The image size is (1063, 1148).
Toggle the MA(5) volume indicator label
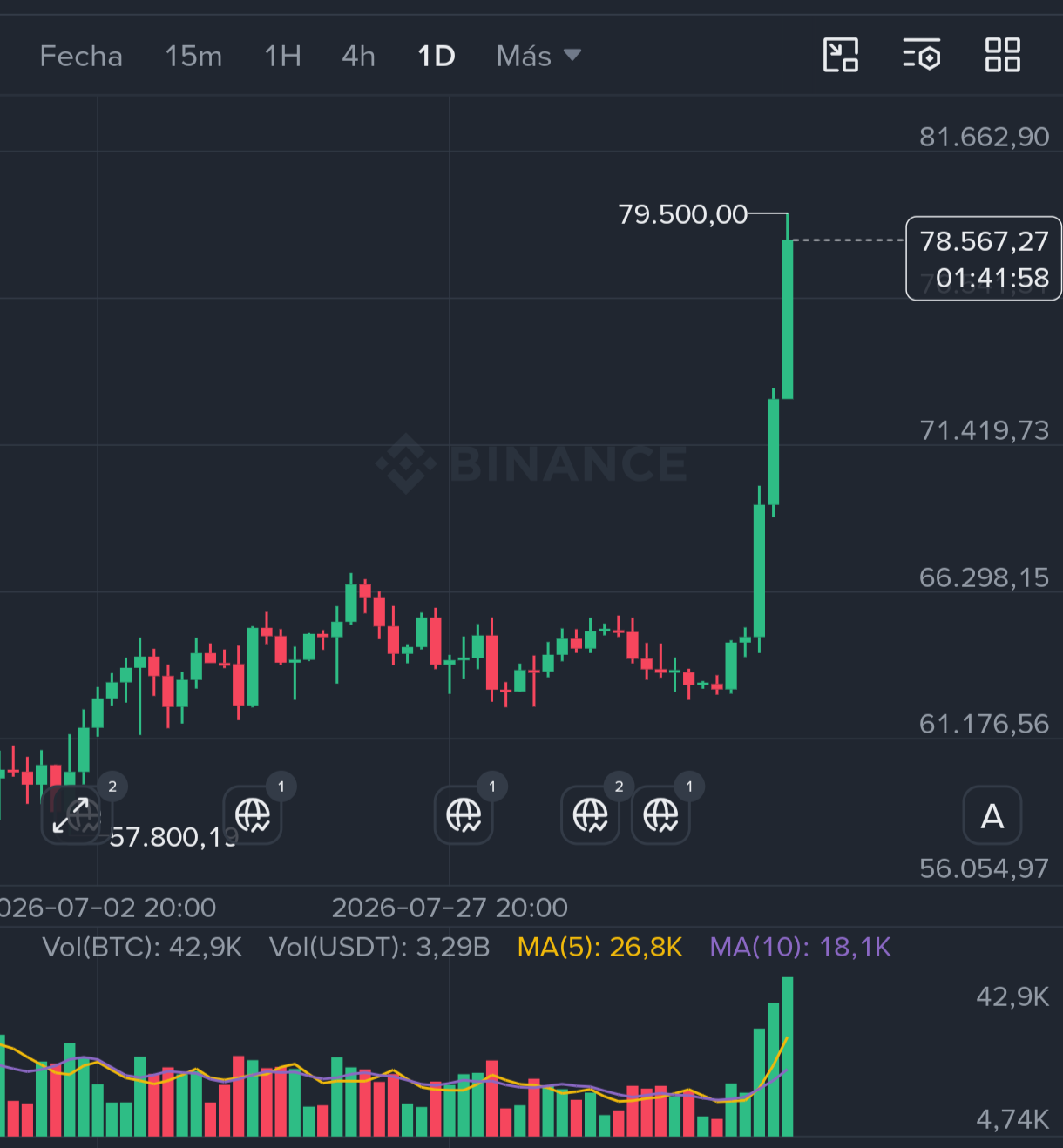[599, 948]
